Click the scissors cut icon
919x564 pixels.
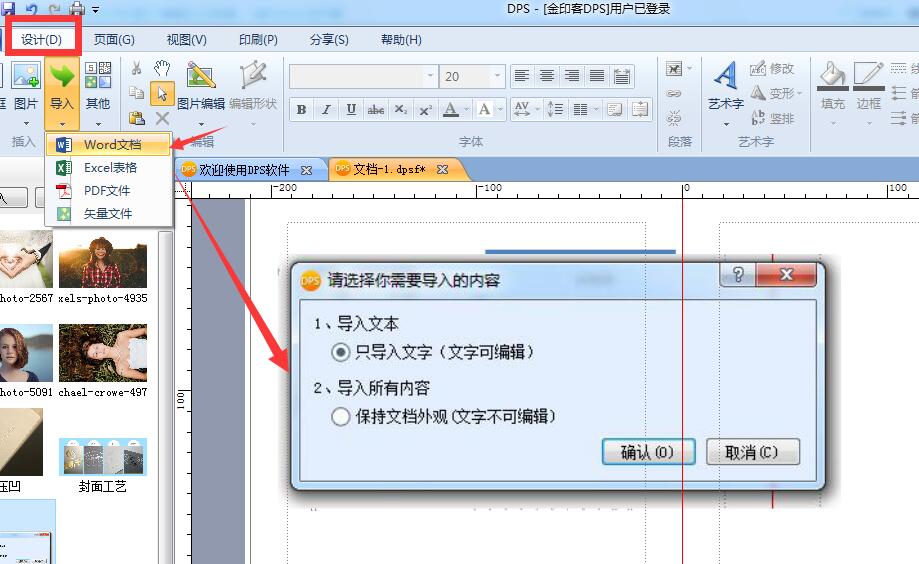coord(137,68)
